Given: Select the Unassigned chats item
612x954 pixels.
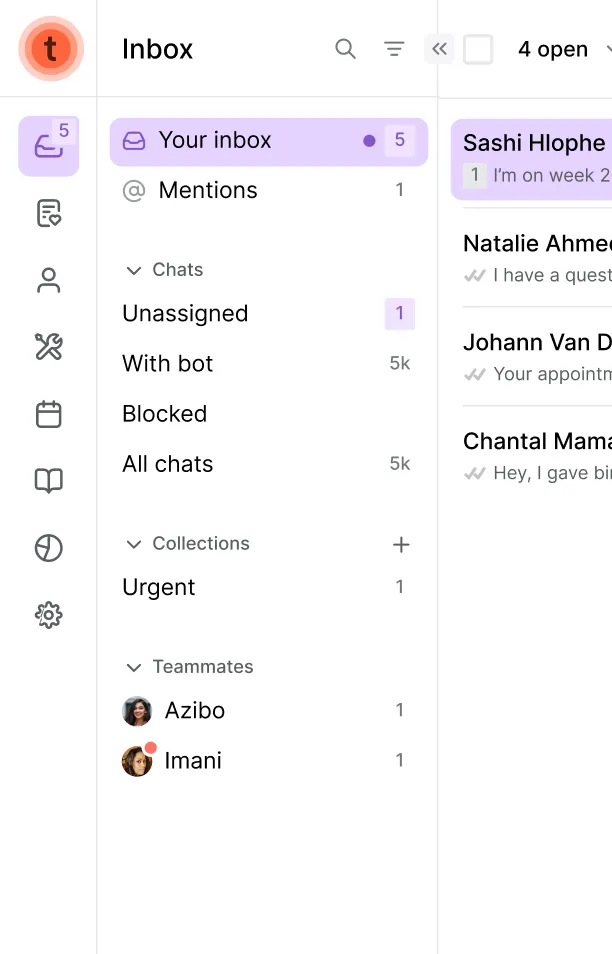Looking at the screenshot, I should pyautogui.click(x=185, y=314).
